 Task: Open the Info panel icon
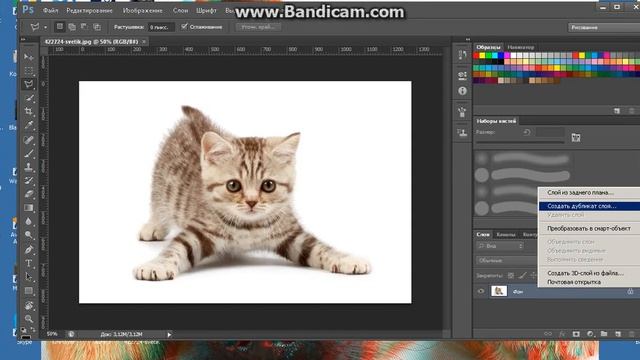462,91
